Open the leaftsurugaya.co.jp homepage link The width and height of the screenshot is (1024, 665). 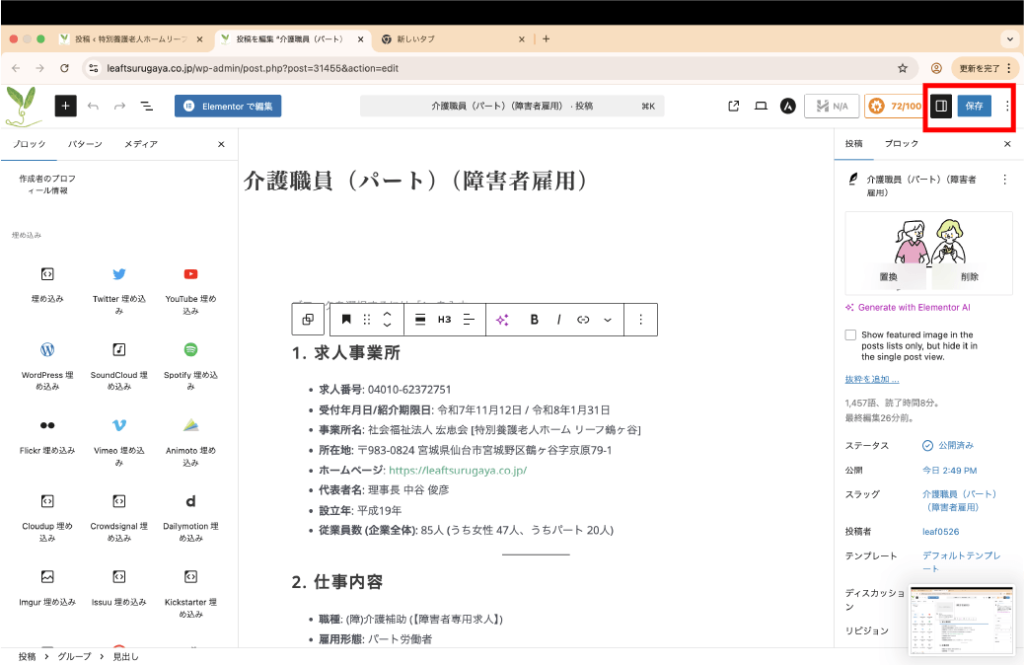(x=457, y=469)
